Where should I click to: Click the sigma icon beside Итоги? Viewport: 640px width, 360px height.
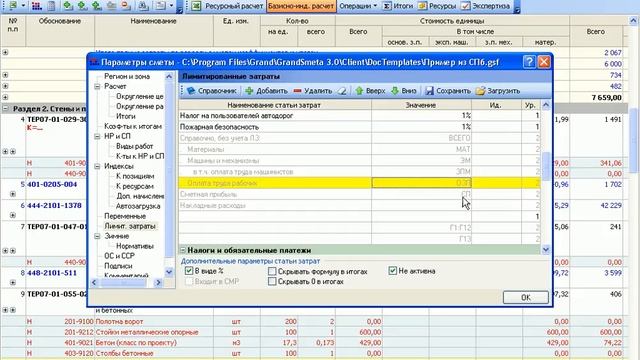pos(387,6)
